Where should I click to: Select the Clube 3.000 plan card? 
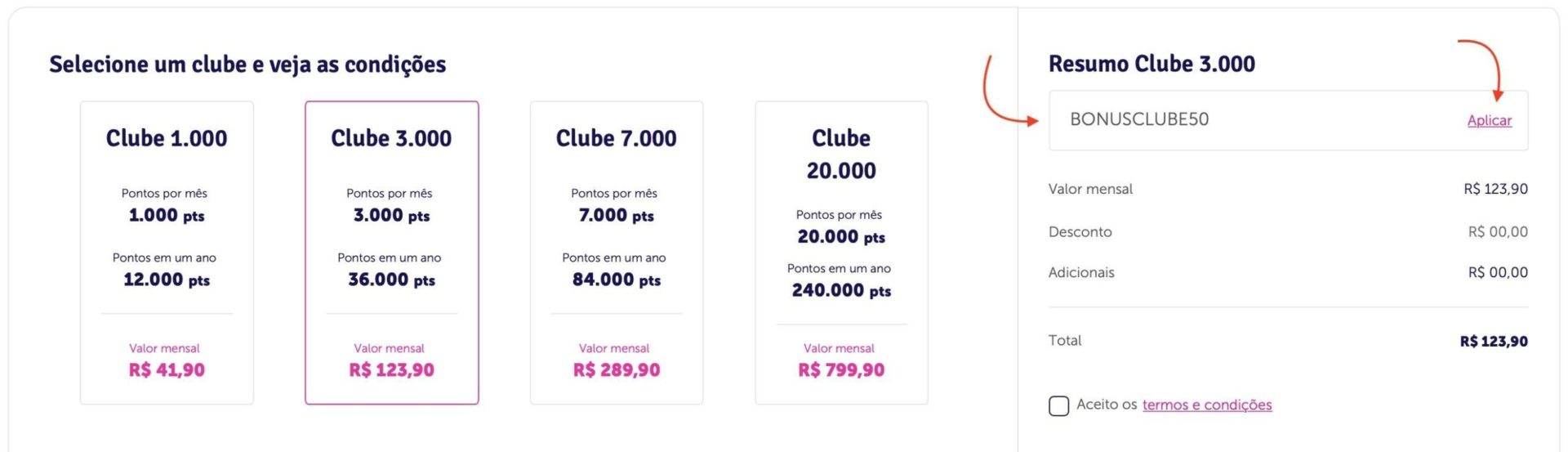pos(392,253)
